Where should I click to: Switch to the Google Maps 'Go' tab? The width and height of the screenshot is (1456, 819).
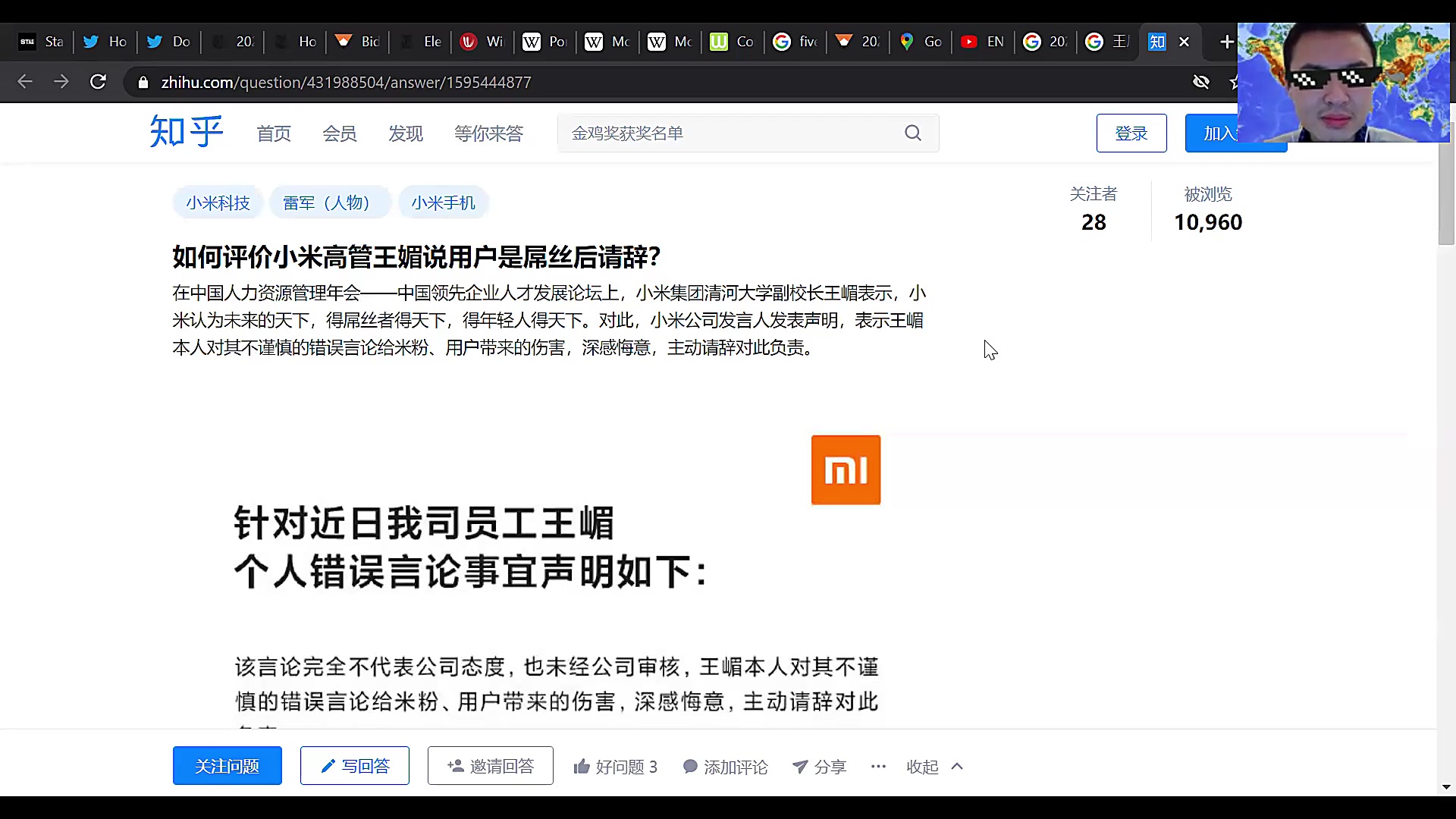[920, 42]
